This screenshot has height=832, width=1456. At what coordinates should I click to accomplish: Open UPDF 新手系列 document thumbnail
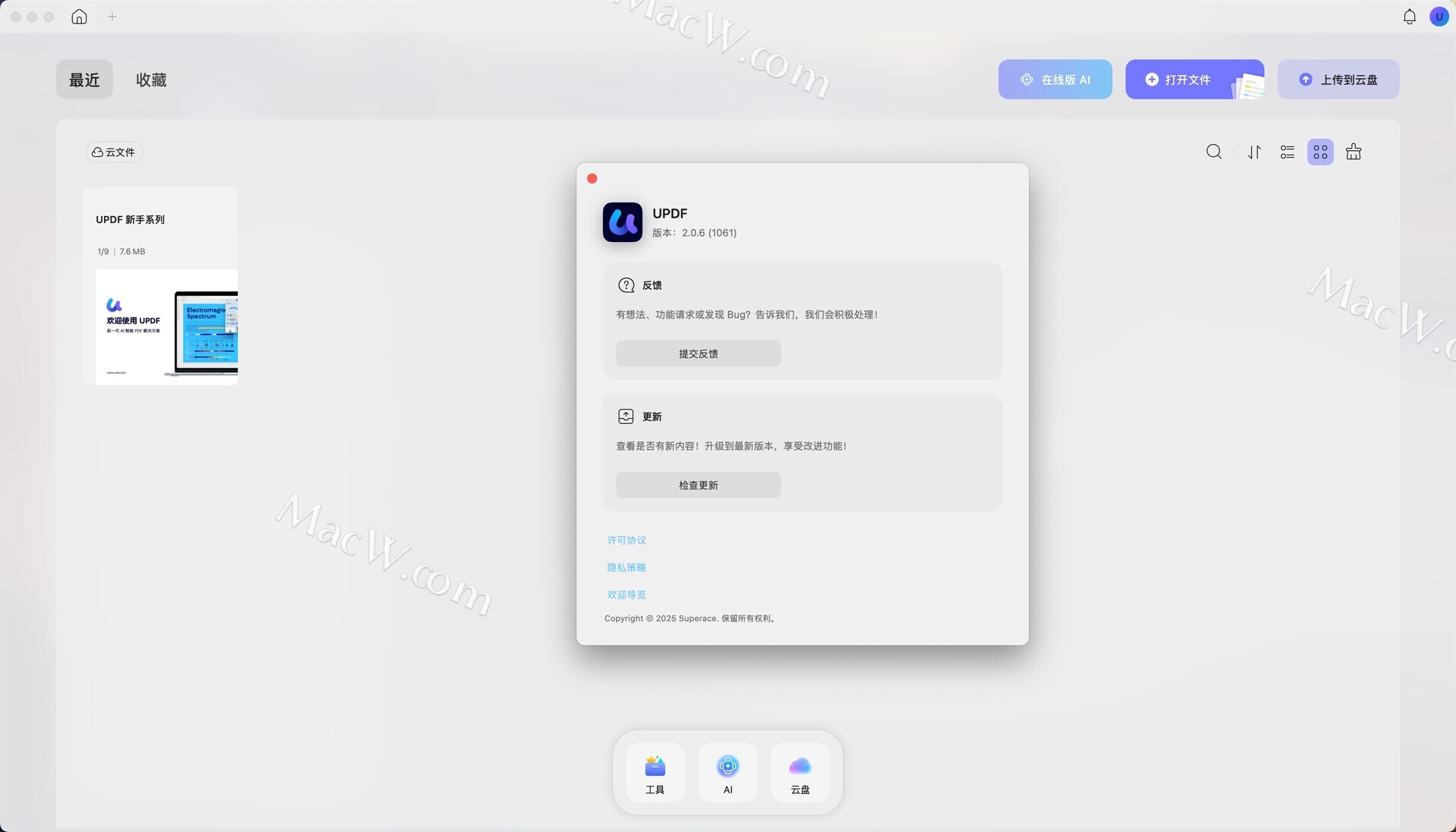(x=160, y=286)
